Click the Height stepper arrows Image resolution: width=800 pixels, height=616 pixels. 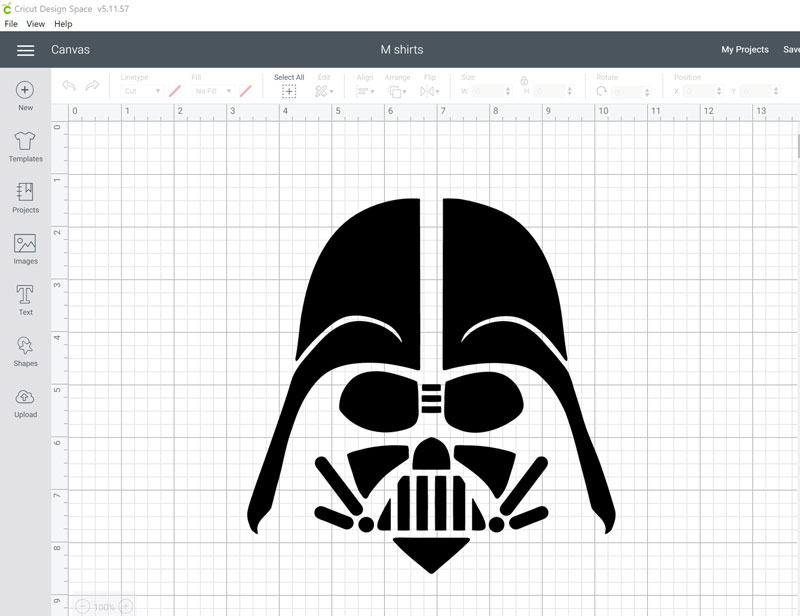pyautogui.click(x=569, y=91)
